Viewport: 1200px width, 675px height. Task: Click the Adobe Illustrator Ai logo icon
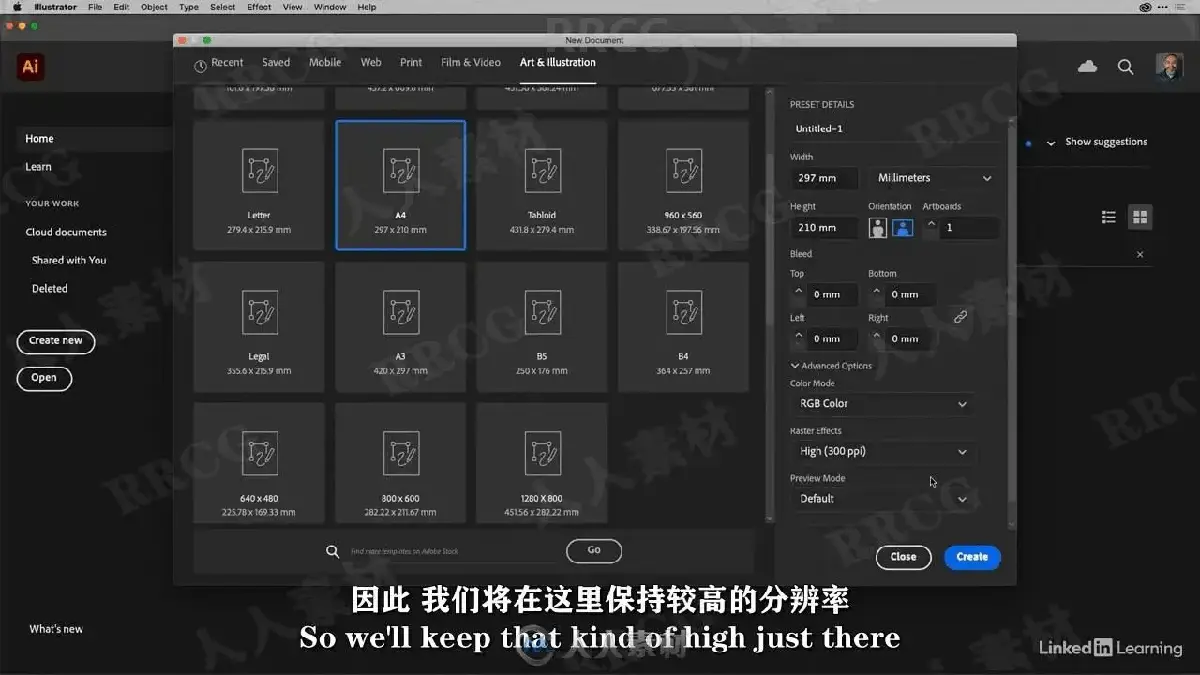tap(30, 67)
